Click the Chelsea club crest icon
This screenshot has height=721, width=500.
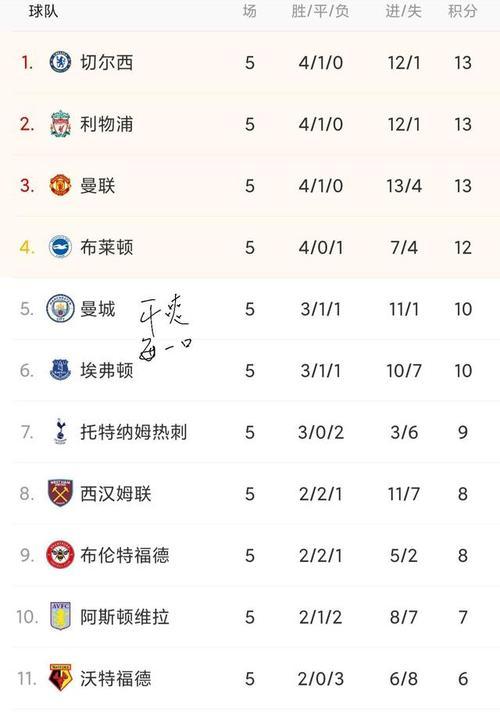coord(60,62)
